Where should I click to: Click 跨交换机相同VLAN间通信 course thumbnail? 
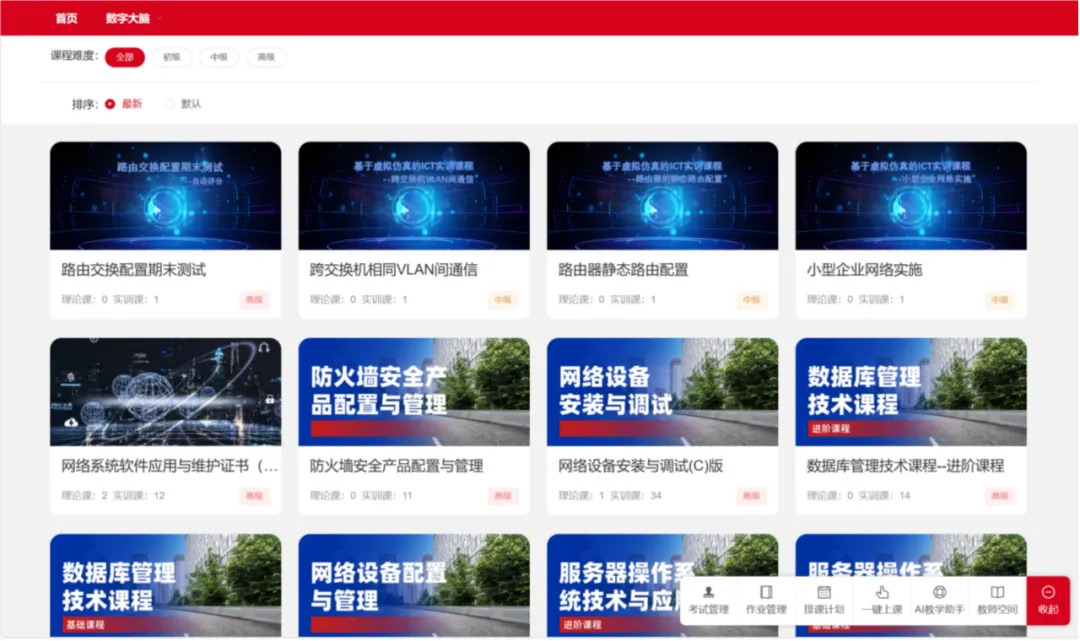[414, 196]
